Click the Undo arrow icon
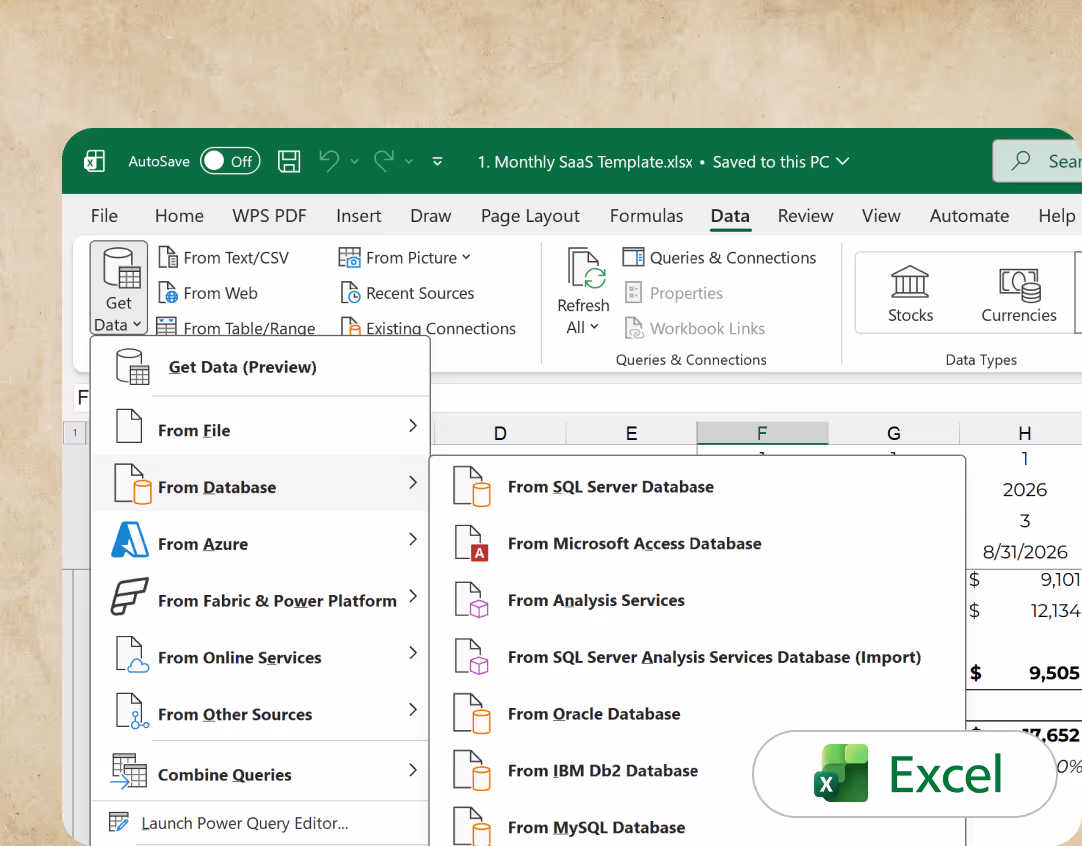Image resolution: width=1082 pixels, height=846 pixels. point(329,161)
